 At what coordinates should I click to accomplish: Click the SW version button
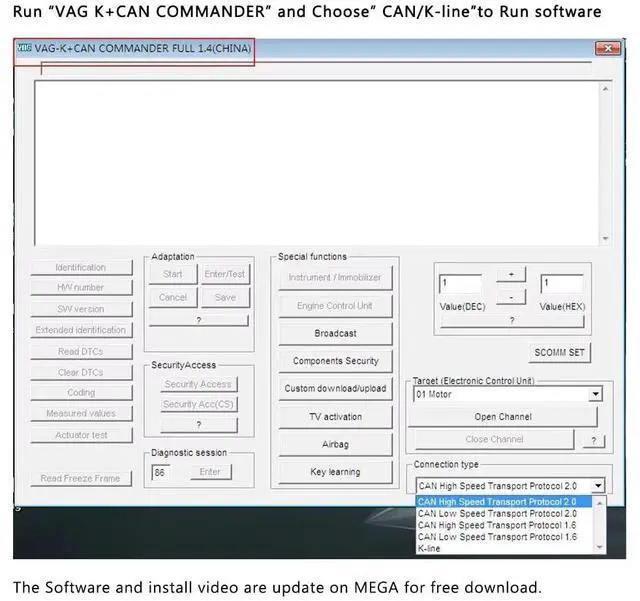point(81,309)
